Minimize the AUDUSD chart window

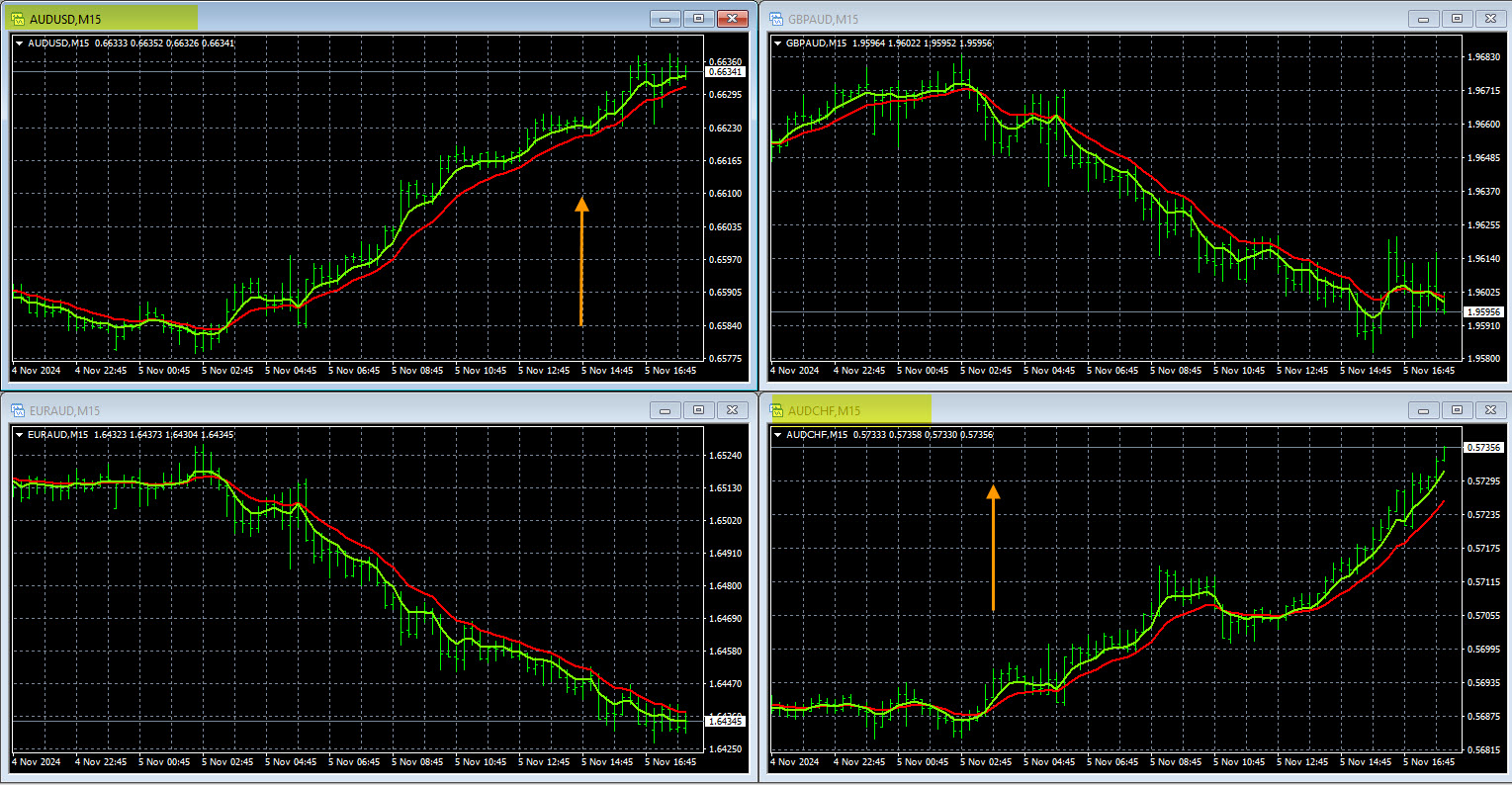[x=666, y=19]
